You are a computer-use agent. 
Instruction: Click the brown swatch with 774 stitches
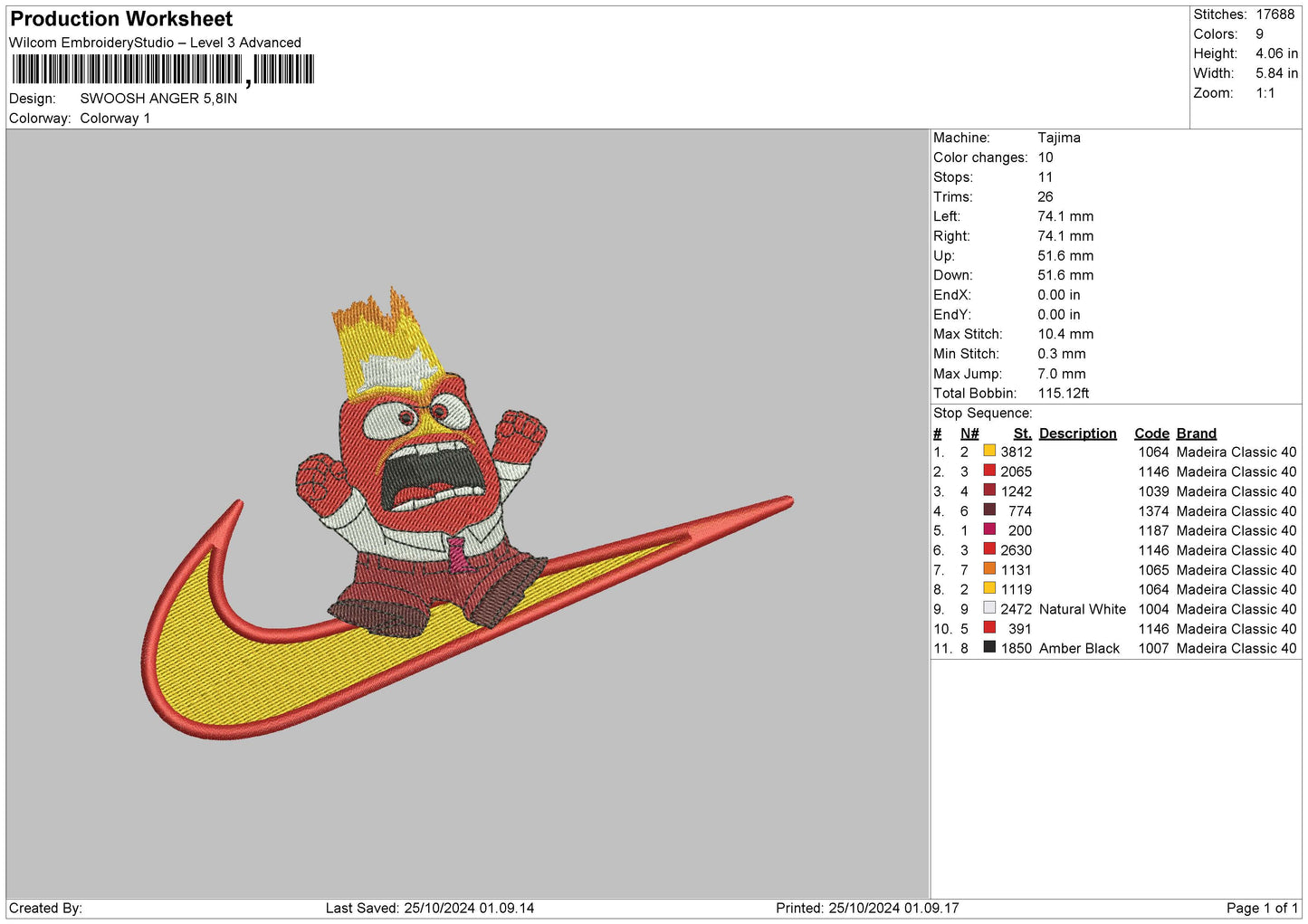pyautogui.click(x=989, y=510)
